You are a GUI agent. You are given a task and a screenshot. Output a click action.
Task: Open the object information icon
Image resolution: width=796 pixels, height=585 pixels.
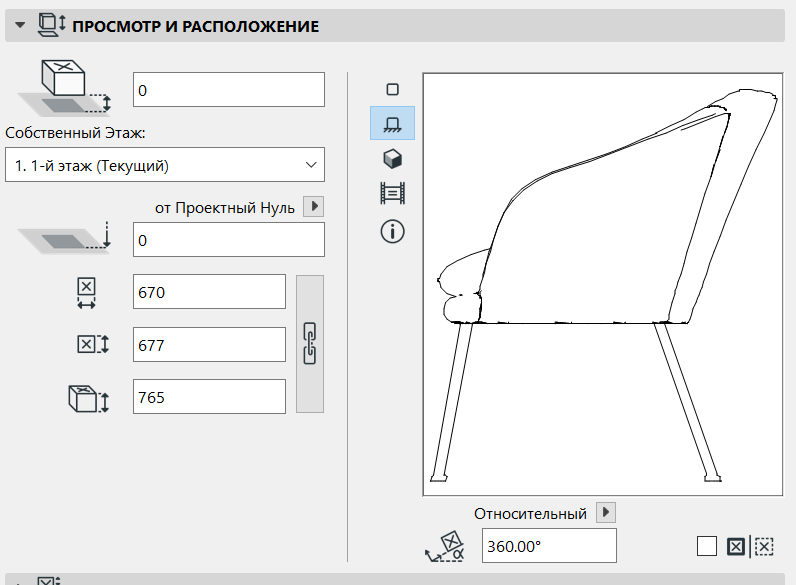pos(392,232)
